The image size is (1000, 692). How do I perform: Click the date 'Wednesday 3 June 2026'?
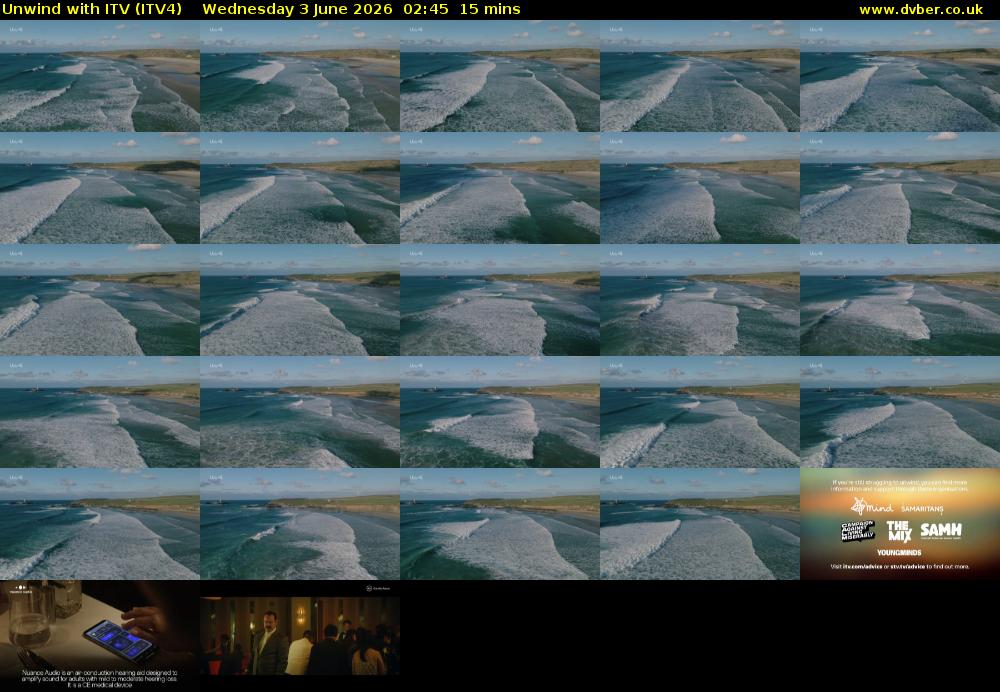click(x=297, y=9)
